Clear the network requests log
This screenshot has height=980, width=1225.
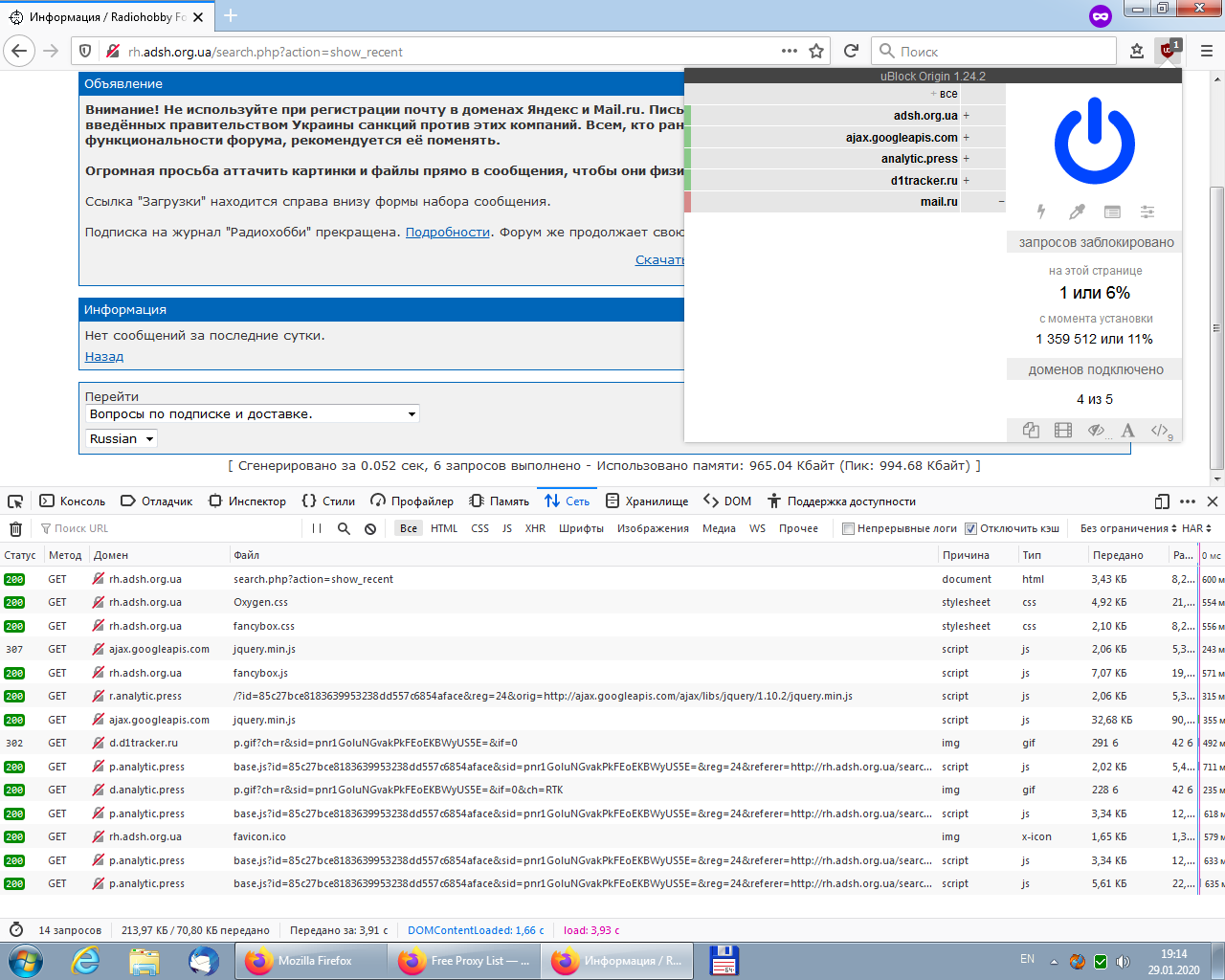click(x=15, y=527)
